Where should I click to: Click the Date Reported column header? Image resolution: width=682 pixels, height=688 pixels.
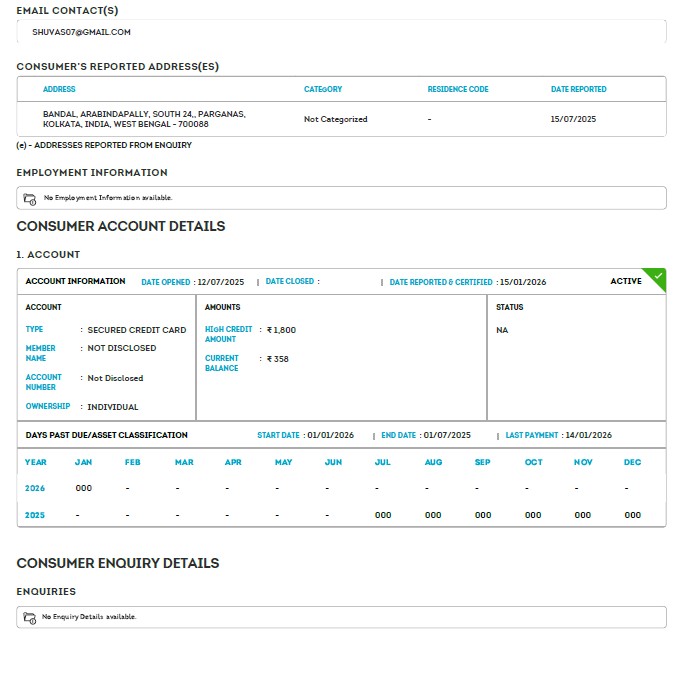(578, 89)
